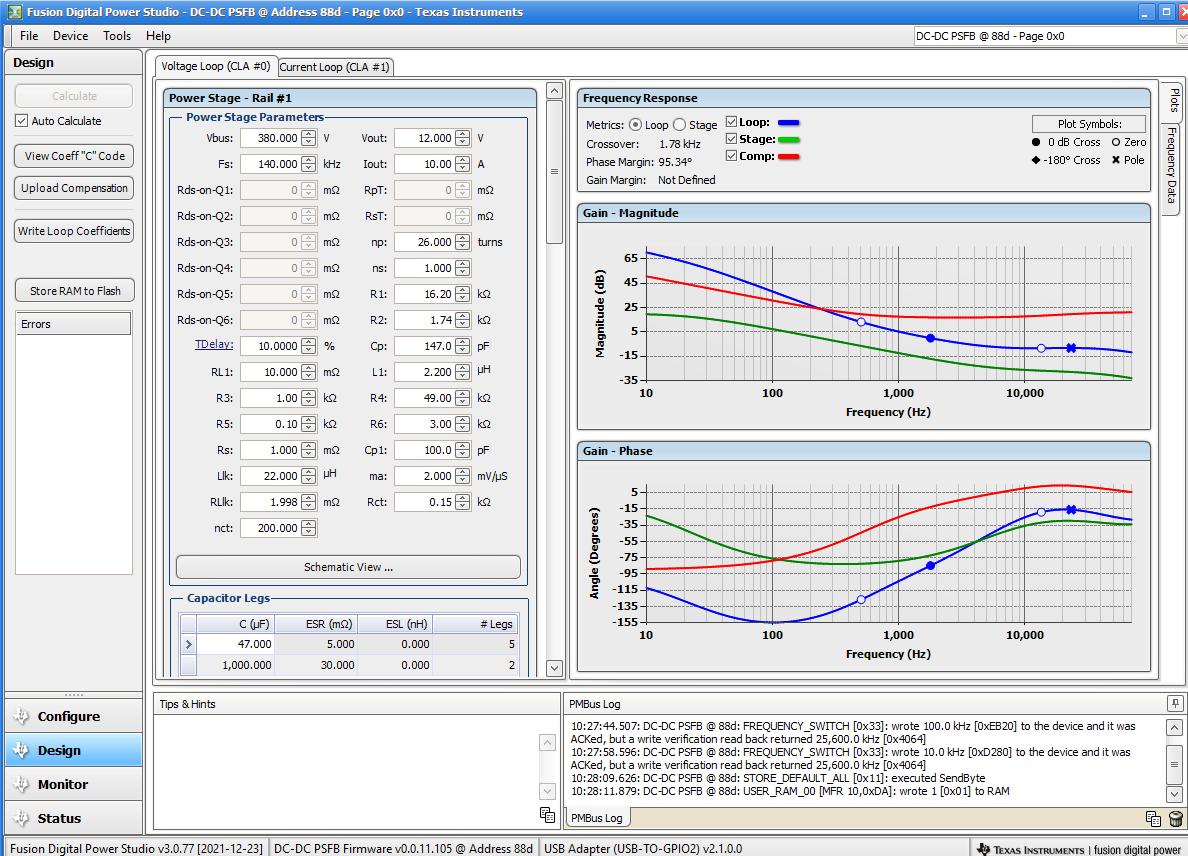This screenshot has height=856, width=1188.
Task: Click the Vbus 380.000 input field
Action: [270, 138]
